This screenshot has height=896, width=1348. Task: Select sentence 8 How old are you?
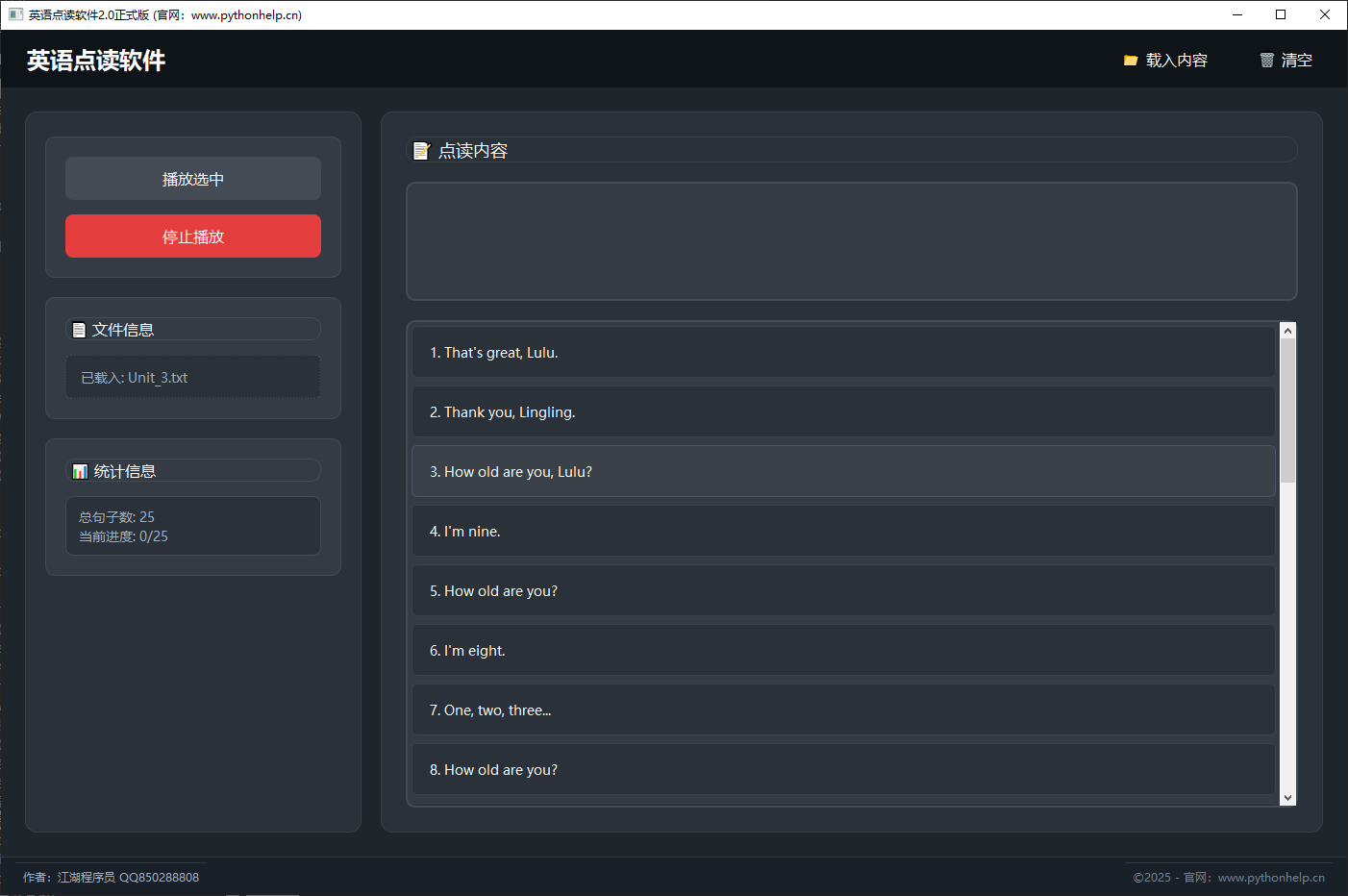pos(843,770)
